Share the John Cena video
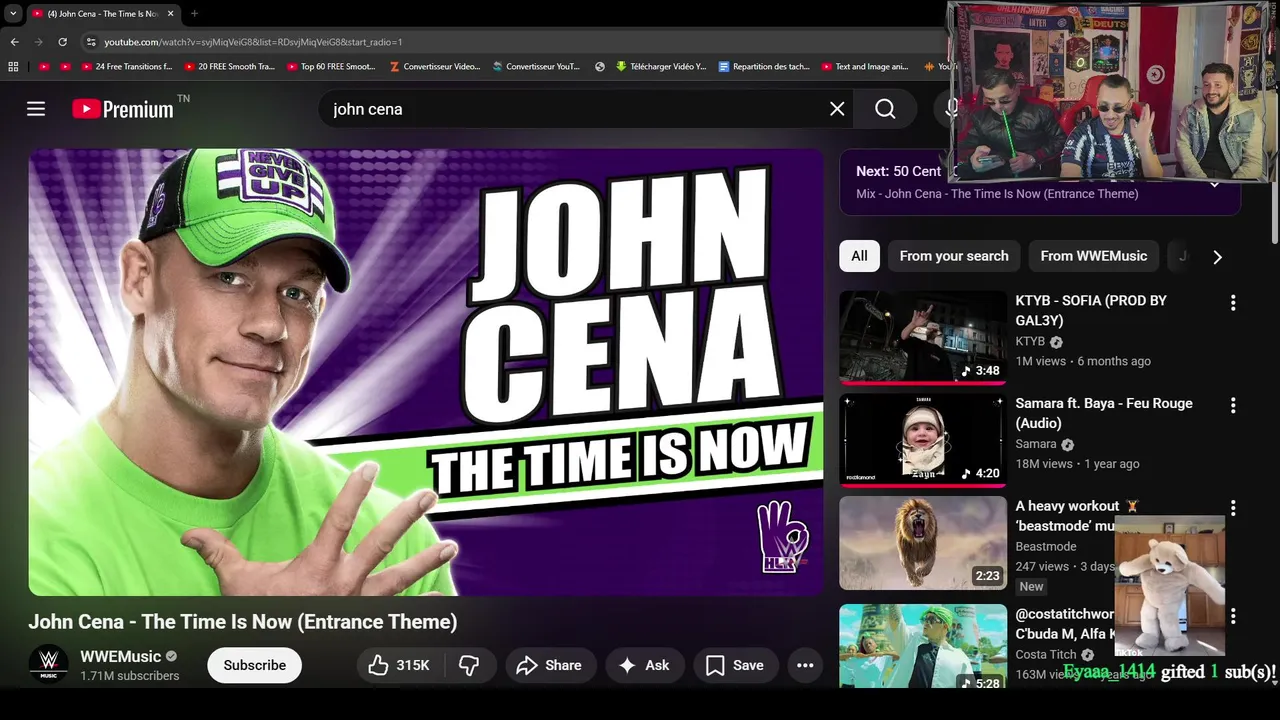 pos(549,665)
